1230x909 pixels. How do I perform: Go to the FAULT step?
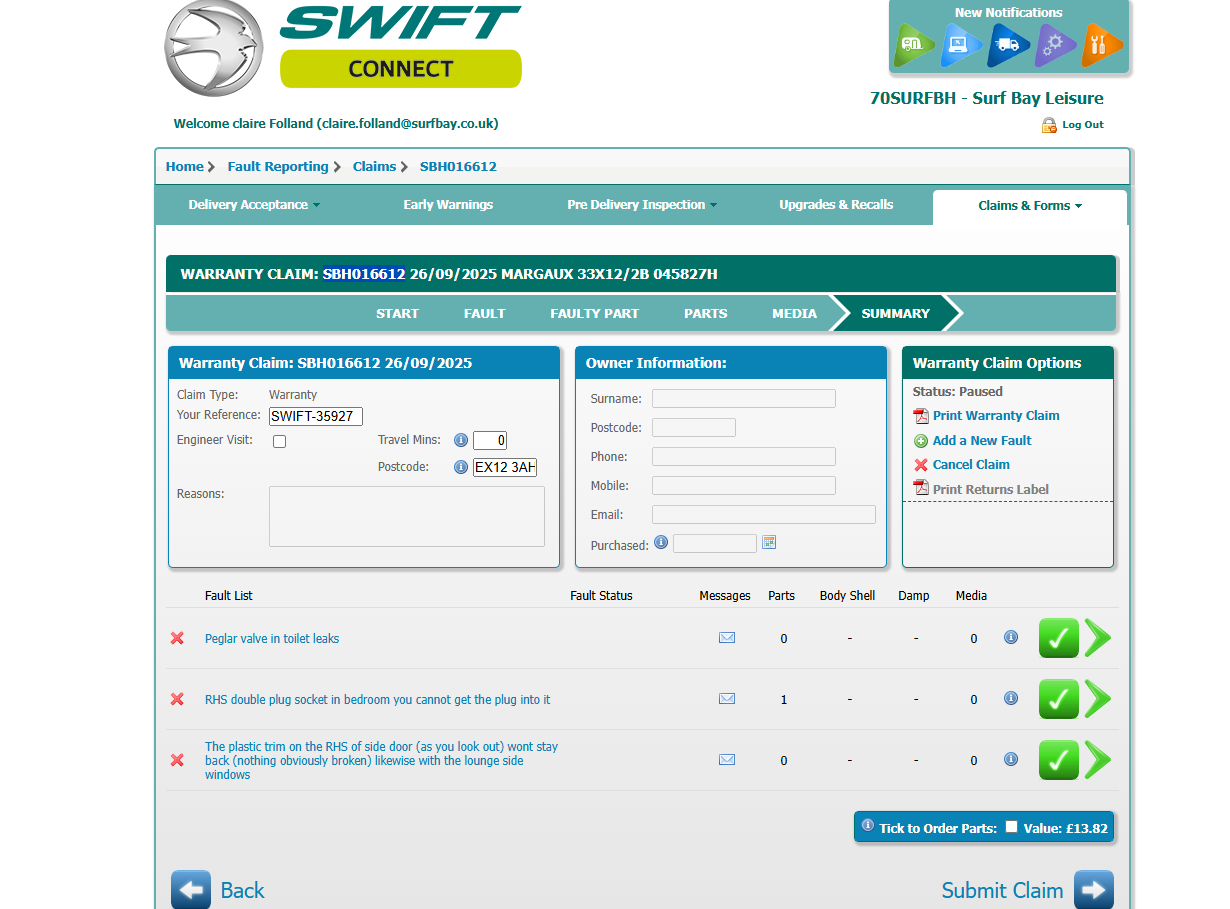485,313
